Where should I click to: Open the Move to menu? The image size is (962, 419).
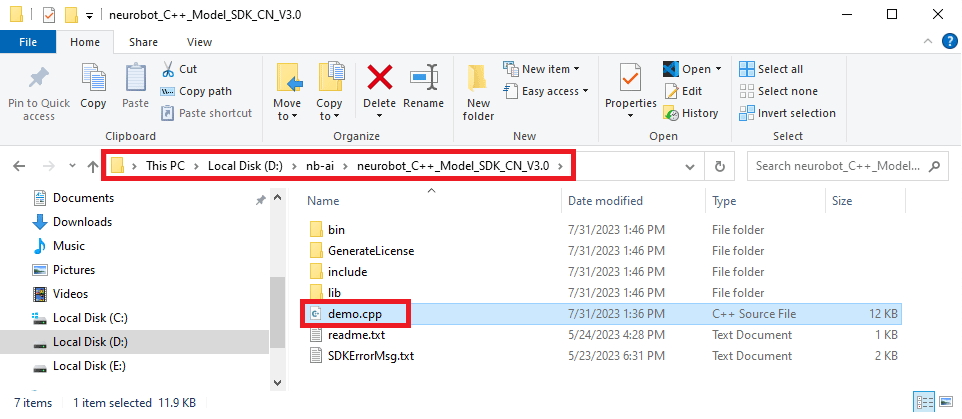287,92
